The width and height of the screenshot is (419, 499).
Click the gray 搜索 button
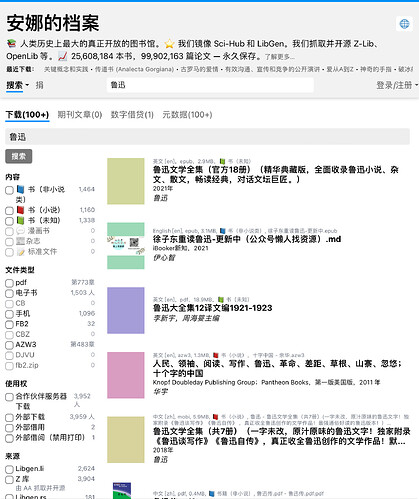click(19, 156)
